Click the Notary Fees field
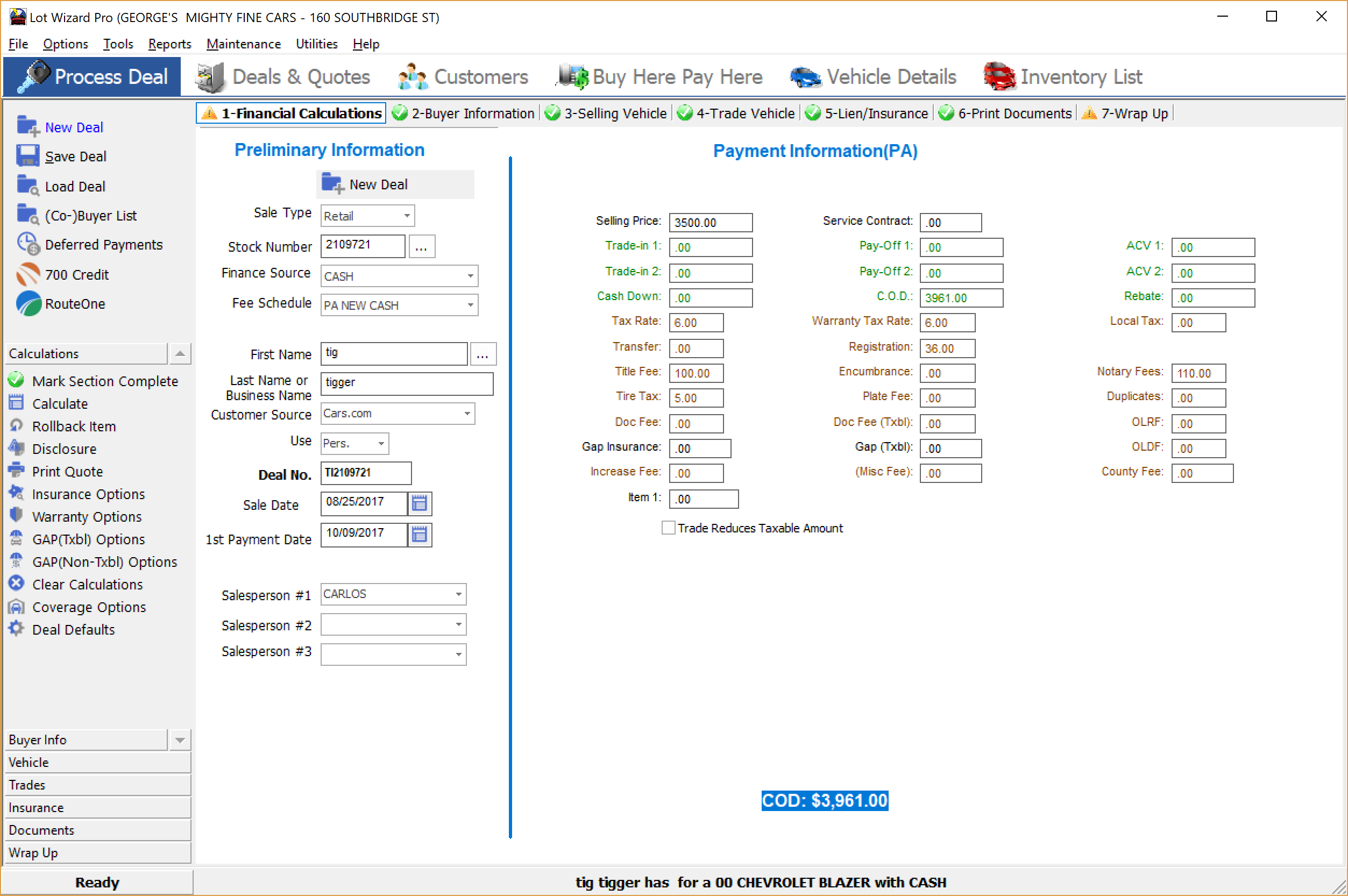Image resolution: width=1348 pixels, height=896 pixels. (x=1198, y=373)
